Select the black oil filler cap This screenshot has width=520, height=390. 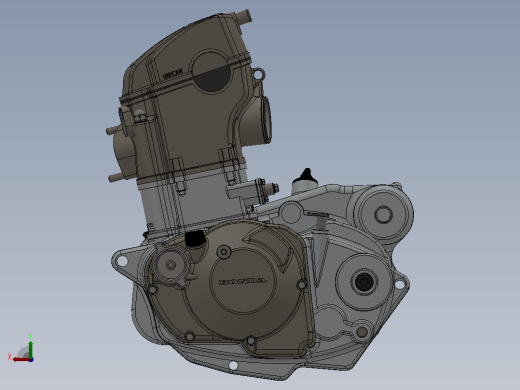point(195,239)
